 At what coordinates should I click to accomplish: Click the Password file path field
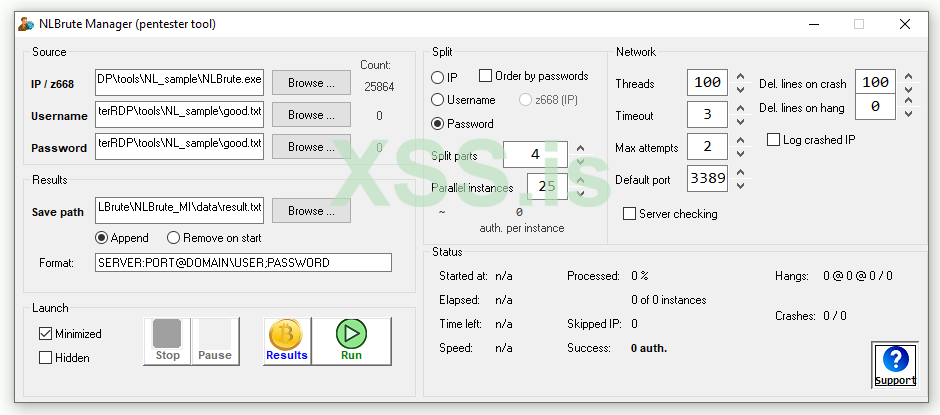[x=179, y=147]
